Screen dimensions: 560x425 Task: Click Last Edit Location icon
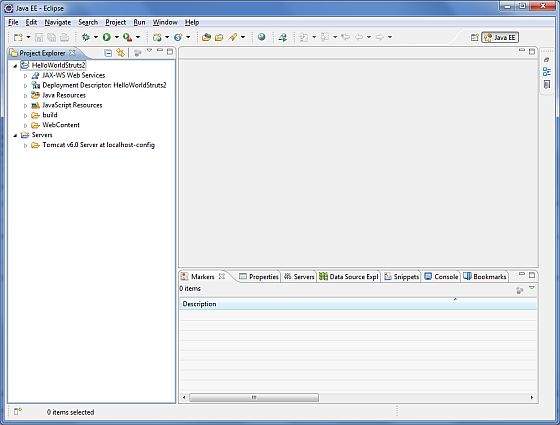[x=345, y=37]
